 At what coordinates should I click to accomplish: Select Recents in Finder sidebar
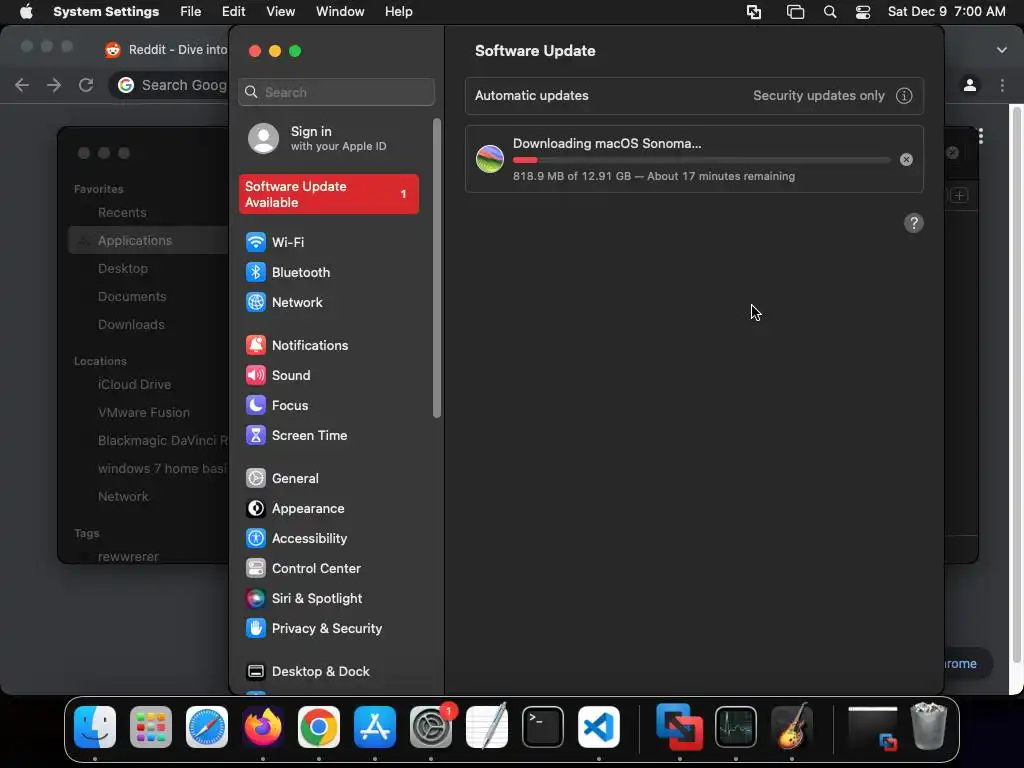click(x=122, y=212)
